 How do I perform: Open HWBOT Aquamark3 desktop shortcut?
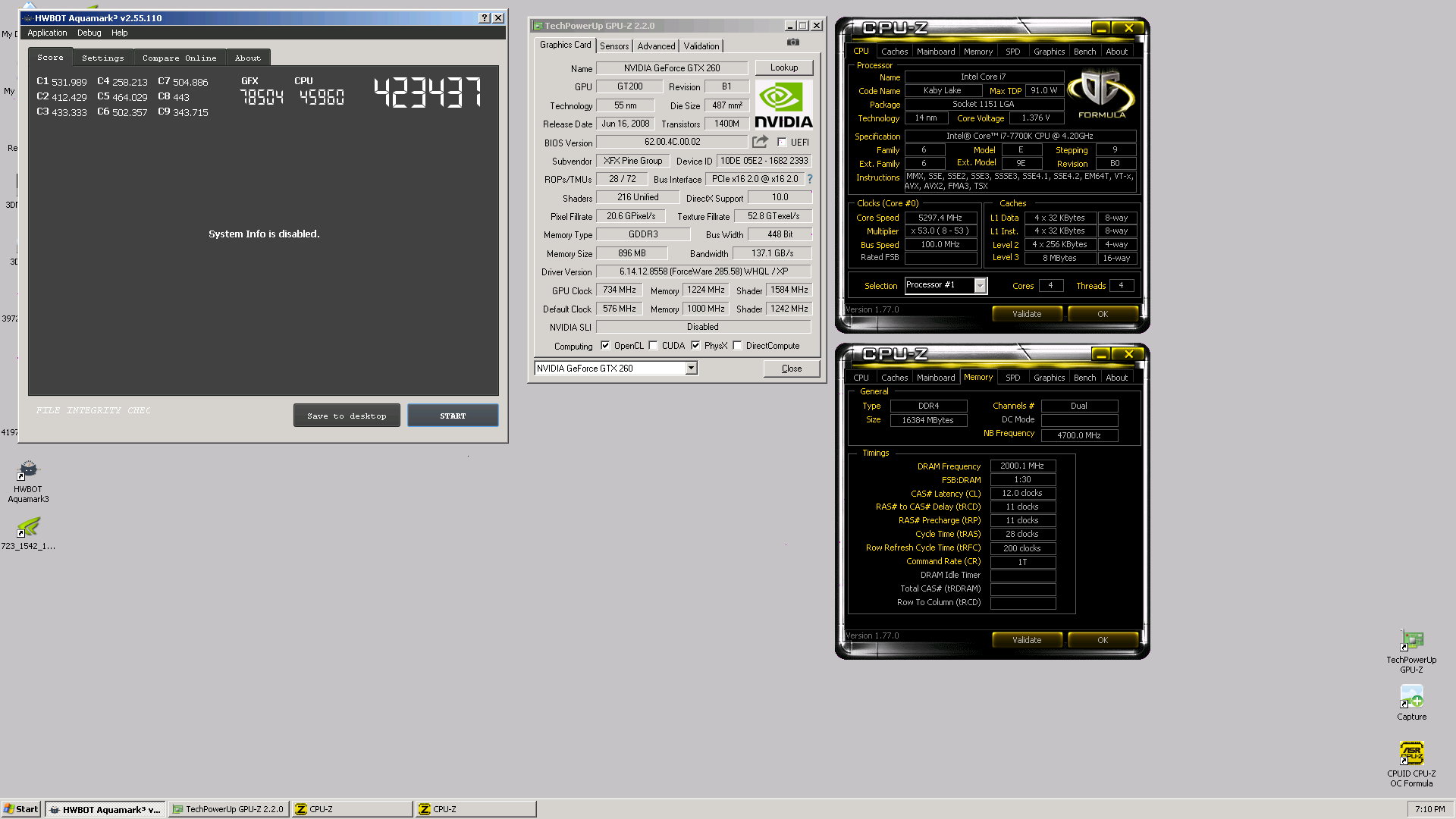(28, 481)
